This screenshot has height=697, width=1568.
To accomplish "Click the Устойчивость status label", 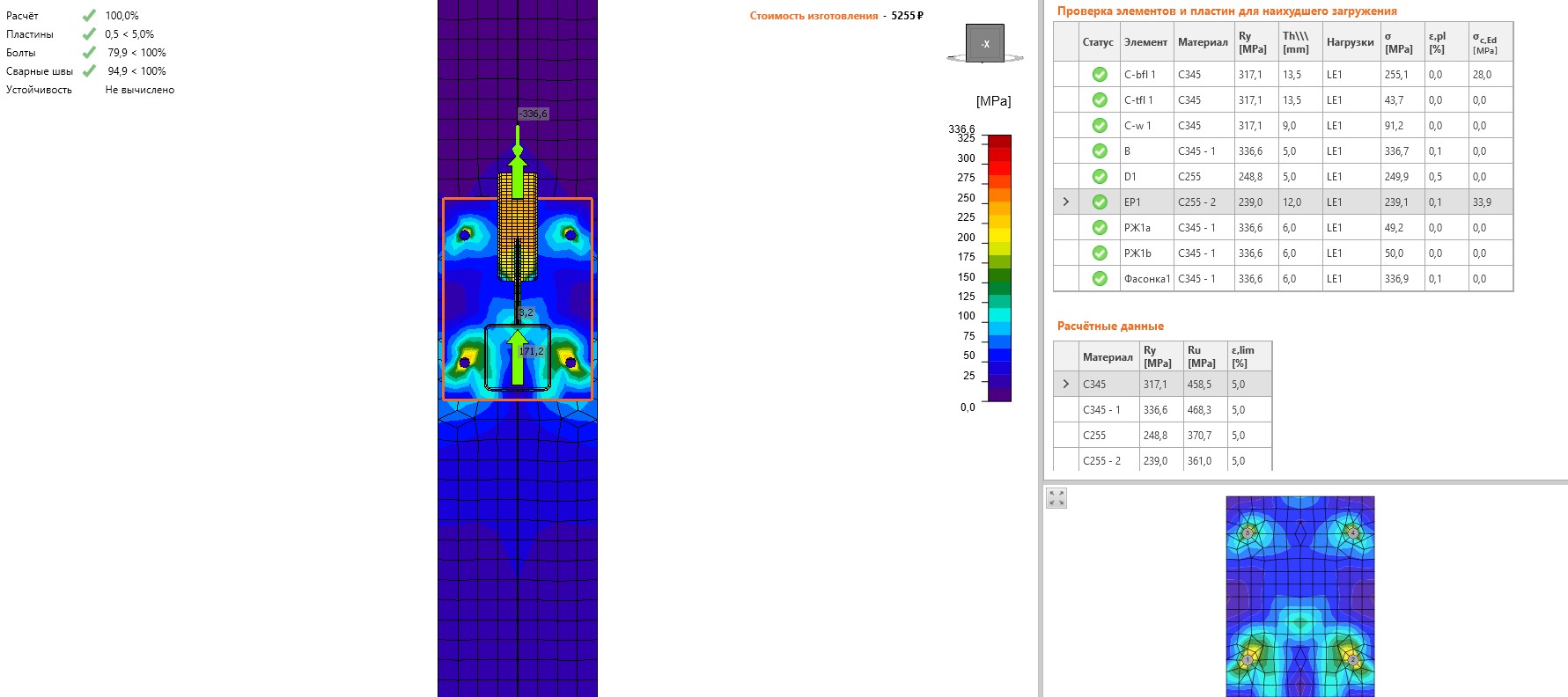I will 39,90.
